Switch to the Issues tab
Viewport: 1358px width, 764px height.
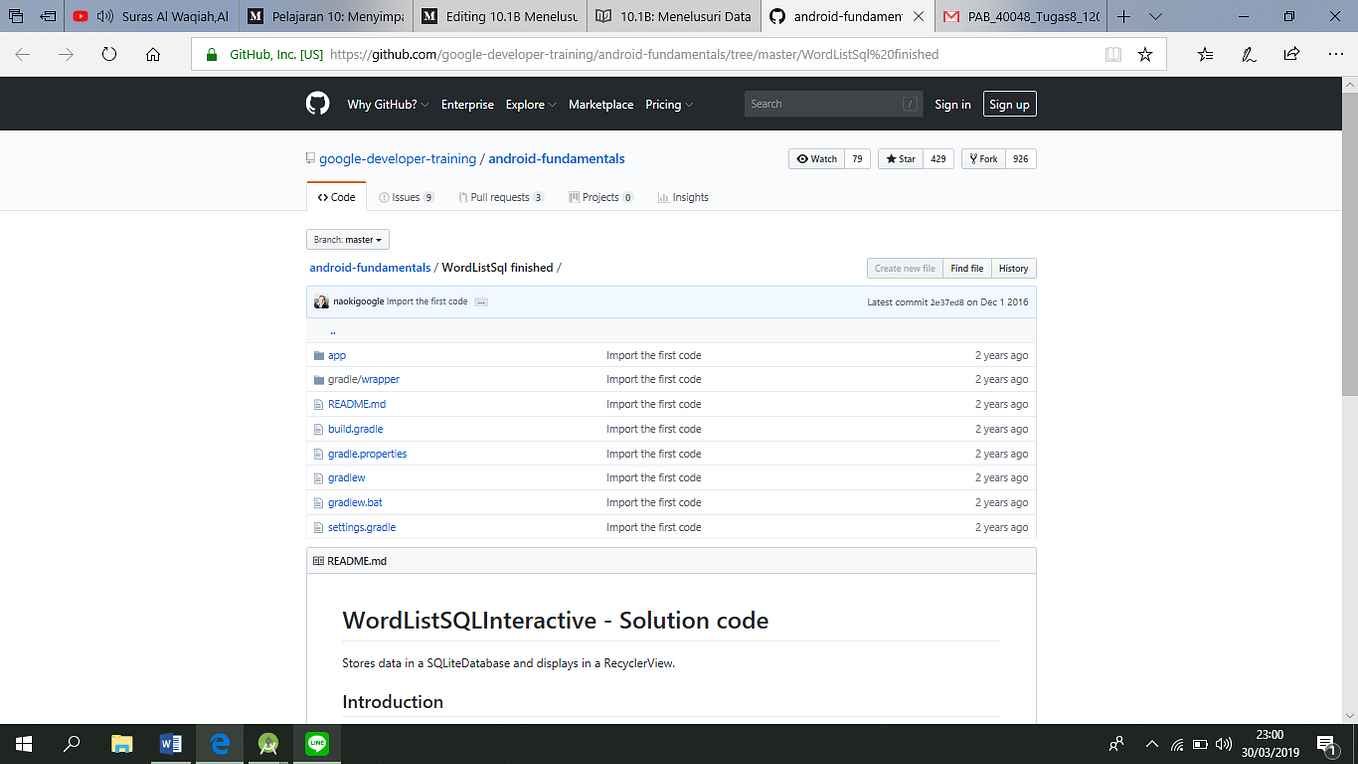click(406, 197)
